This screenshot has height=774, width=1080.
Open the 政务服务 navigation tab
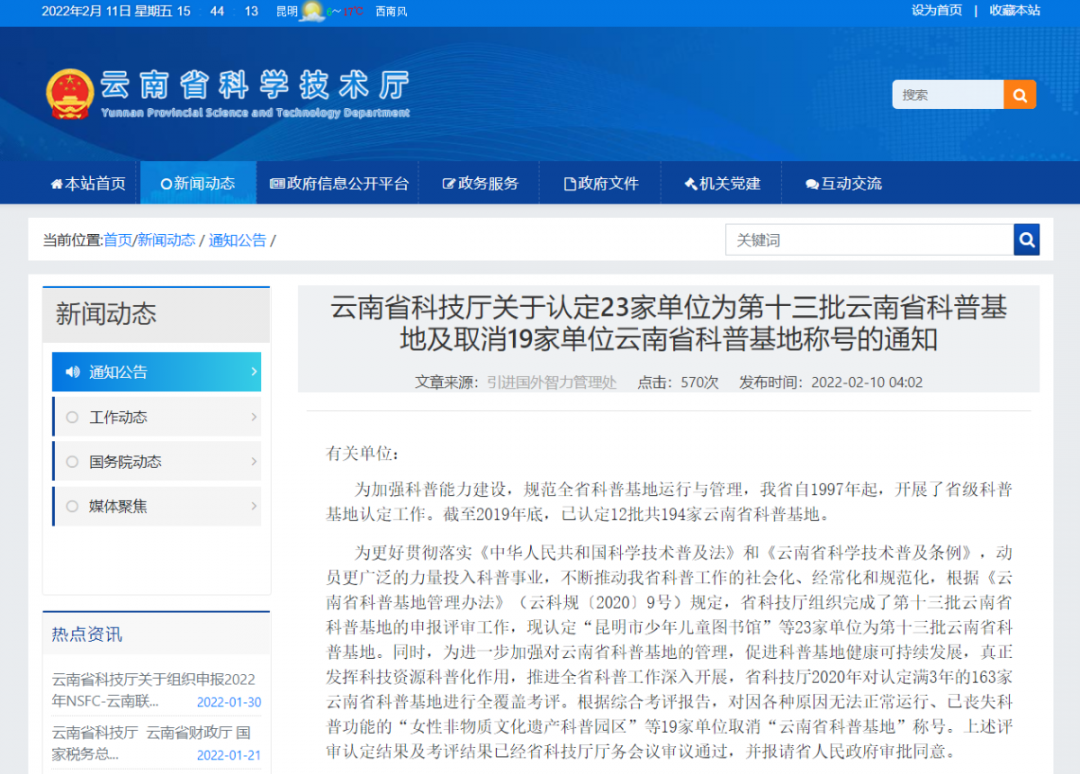480,184
